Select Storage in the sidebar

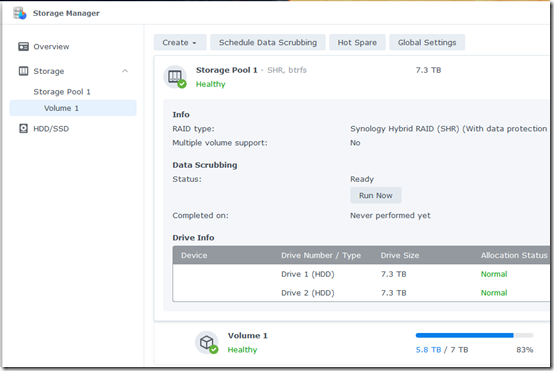coord(49,71)
